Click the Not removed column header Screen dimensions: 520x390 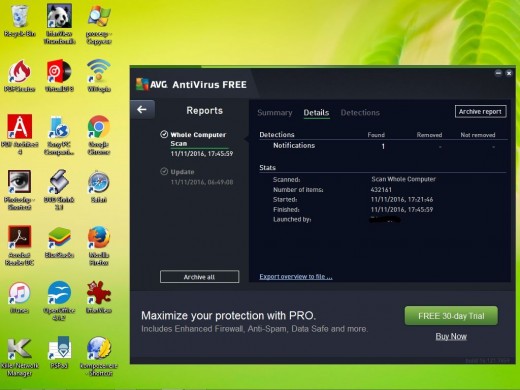[x=478, y=135]
